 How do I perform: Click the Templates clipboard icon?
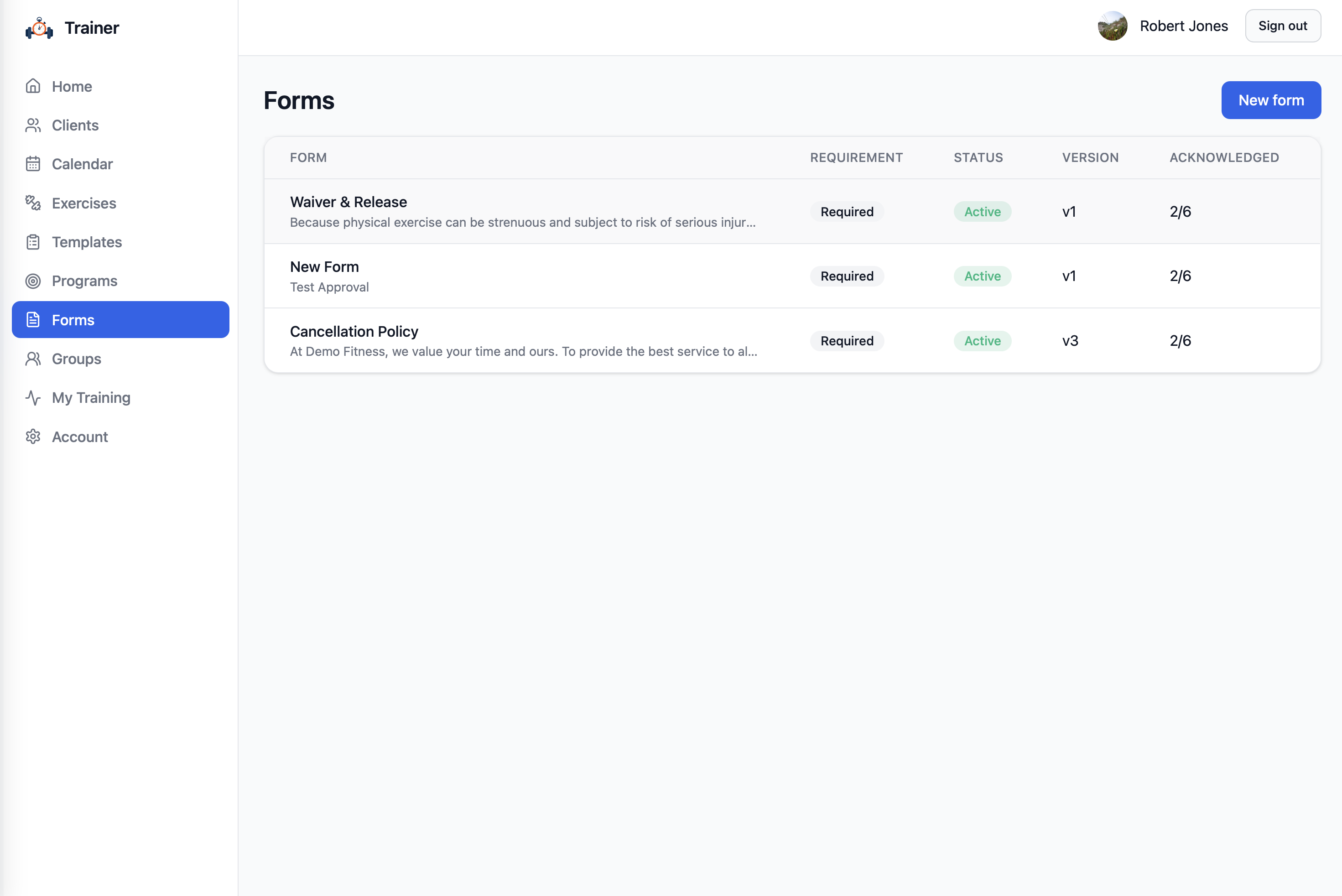click(33, 242)
